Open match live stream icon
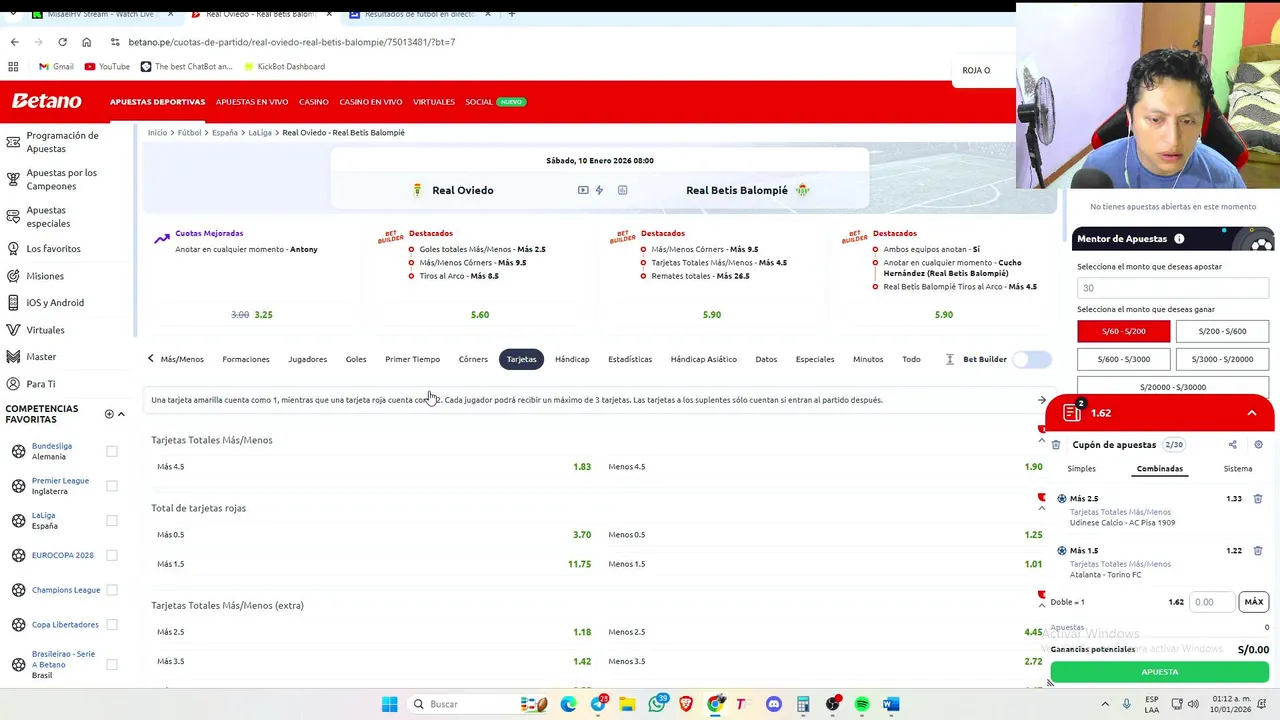1280x720 pixels. pyautogui.click(x=583, y=190)
